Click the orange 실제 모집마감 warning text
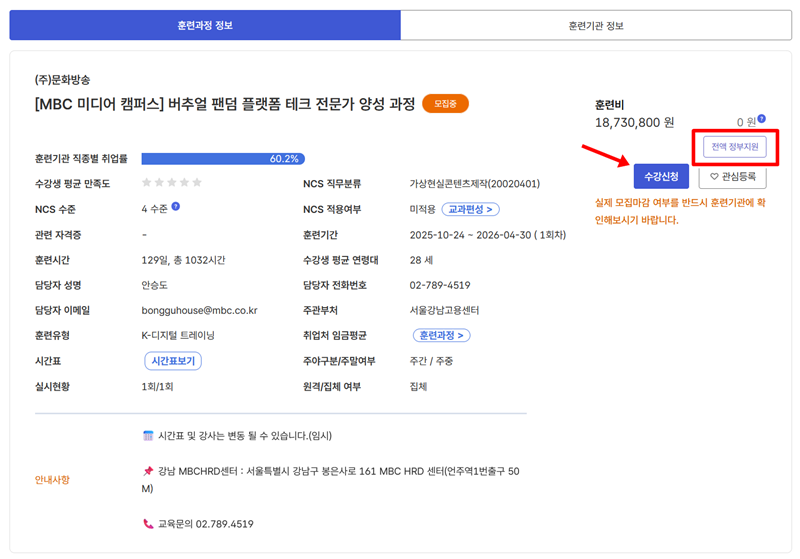This screenshot has height=559, width=800. click(x=680, y=211)
